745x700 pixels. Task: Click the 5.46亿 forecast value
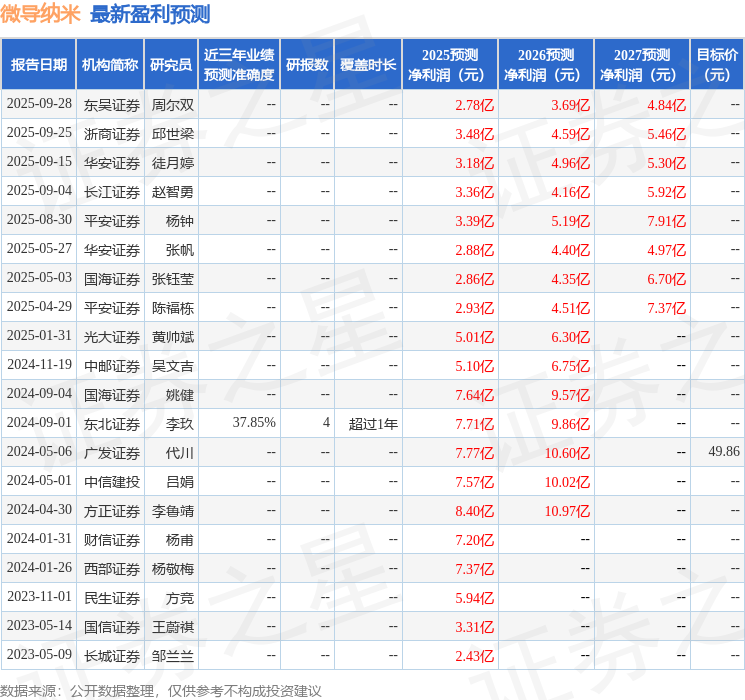(x=667, y=134)
